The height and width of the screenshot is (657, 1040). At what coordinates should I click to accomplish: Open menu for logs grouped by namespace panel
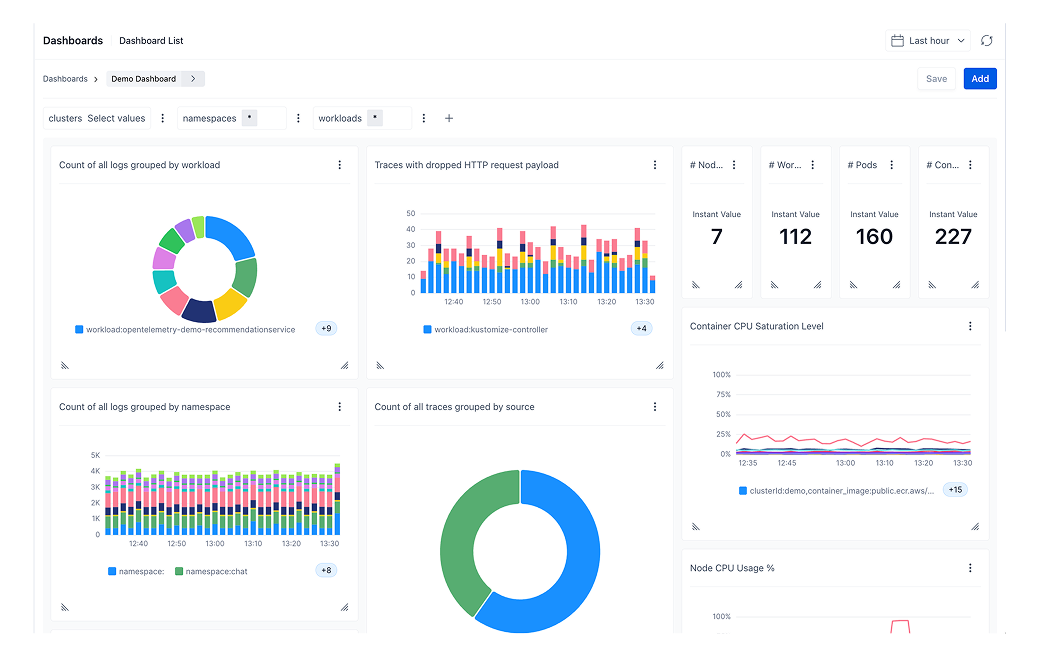coord(340,406)
